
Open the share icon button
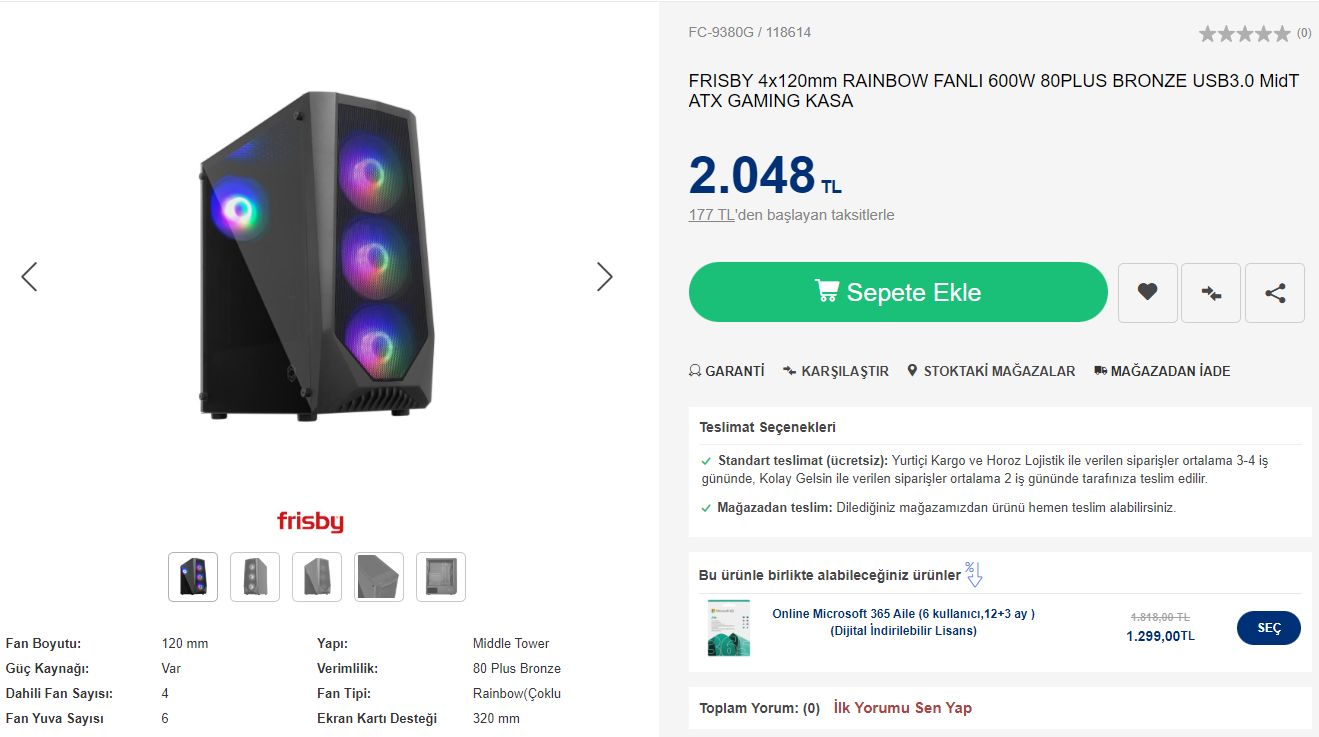tap(1275, 293)
